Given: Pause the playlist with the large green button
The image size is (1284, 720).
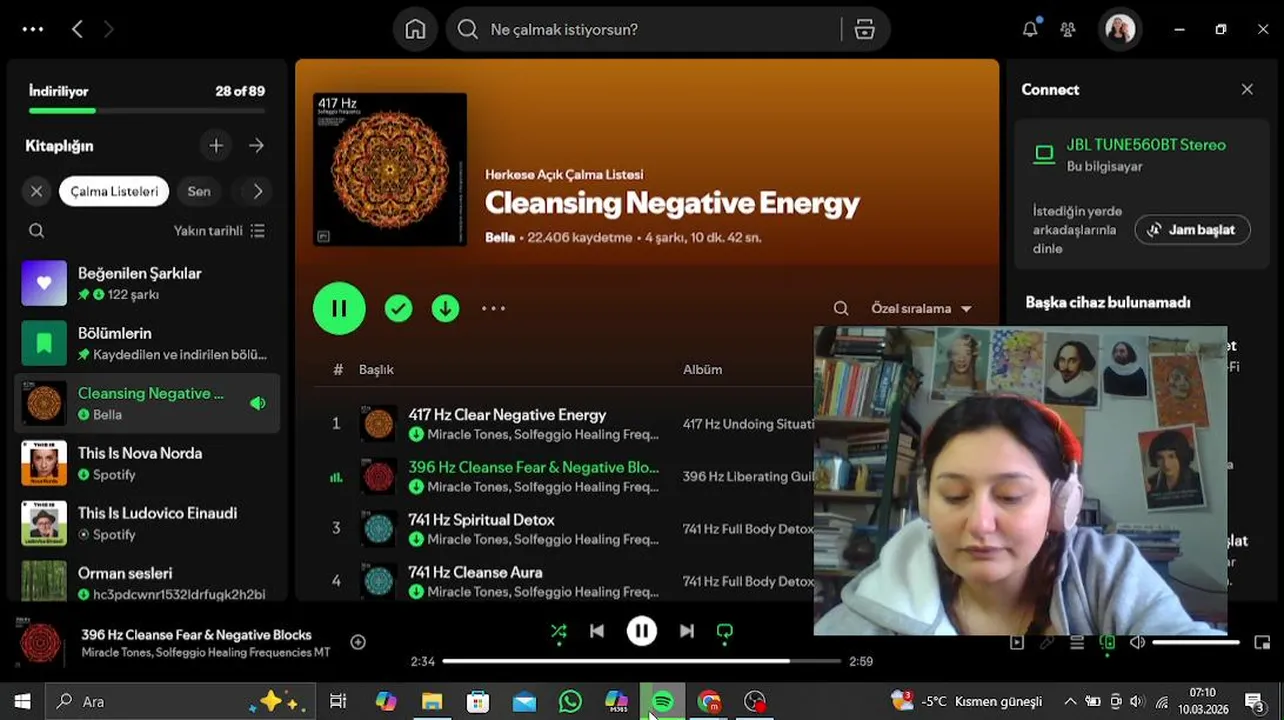Looking at the screenshot, I should 339,308.
